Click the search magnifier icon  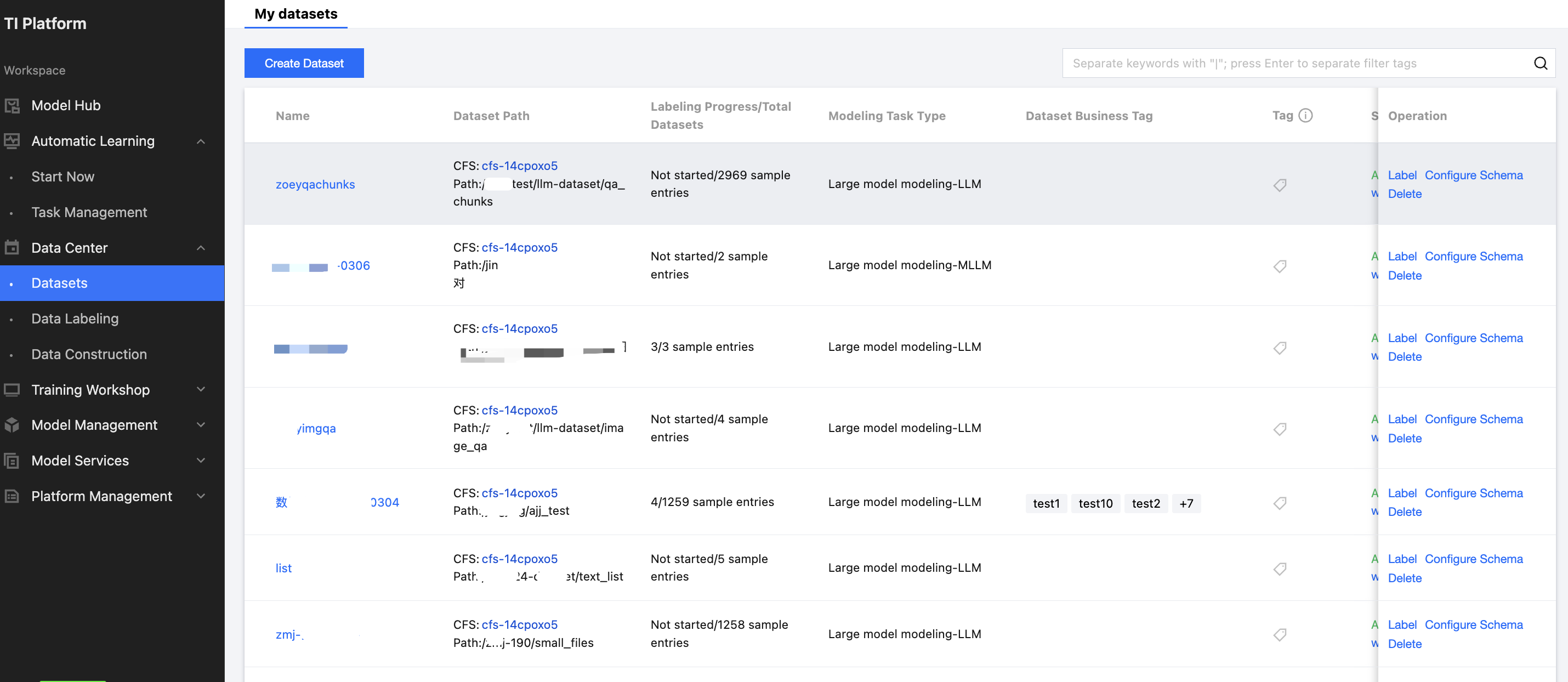coord(1540,64)
